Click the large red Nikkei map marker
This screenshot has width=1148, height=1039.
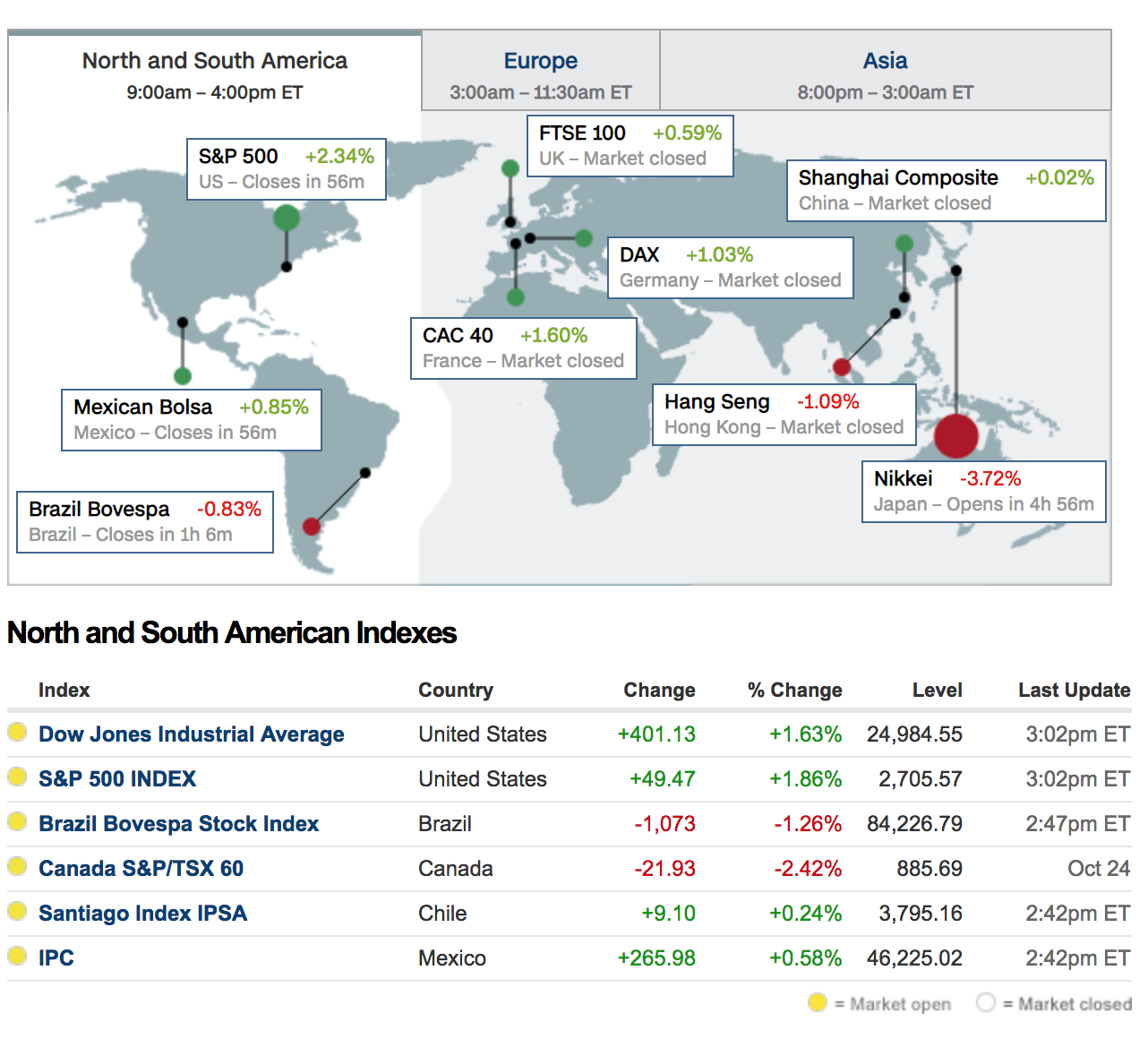tap(956, 436)
